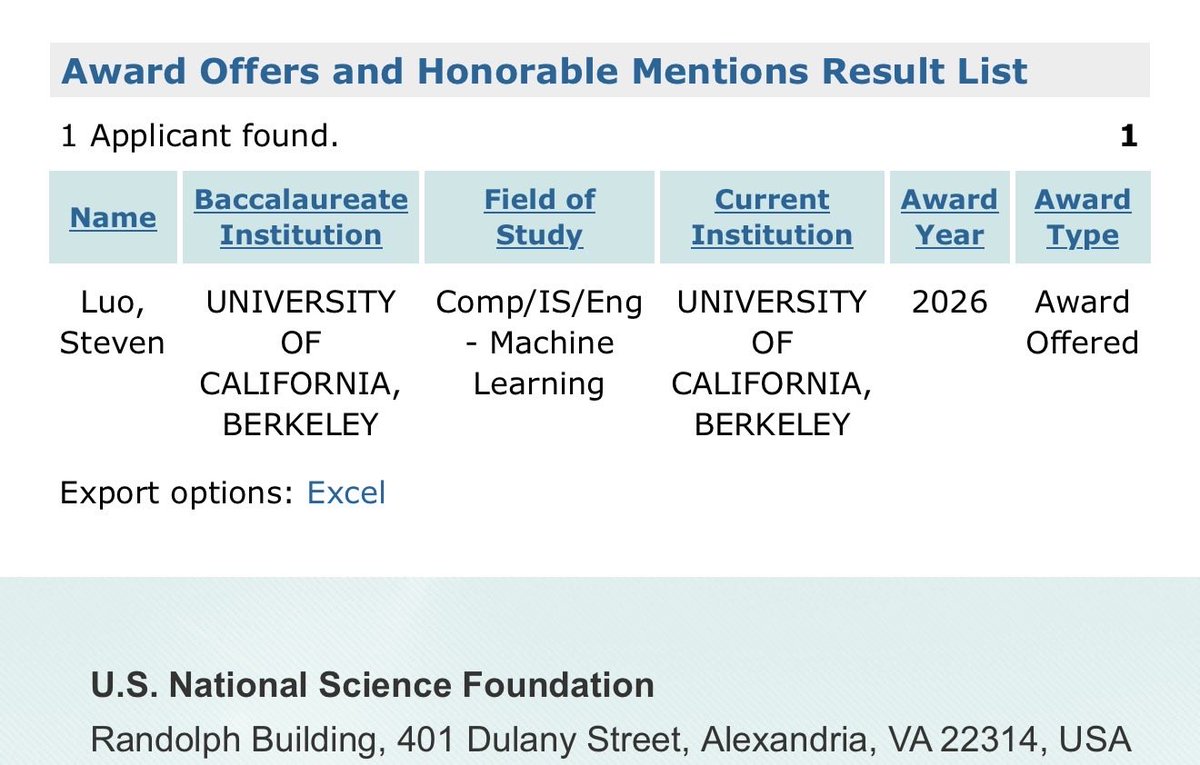1200x765 pixels.
Task: Sort results by the Name column
Action: (113, 217)
